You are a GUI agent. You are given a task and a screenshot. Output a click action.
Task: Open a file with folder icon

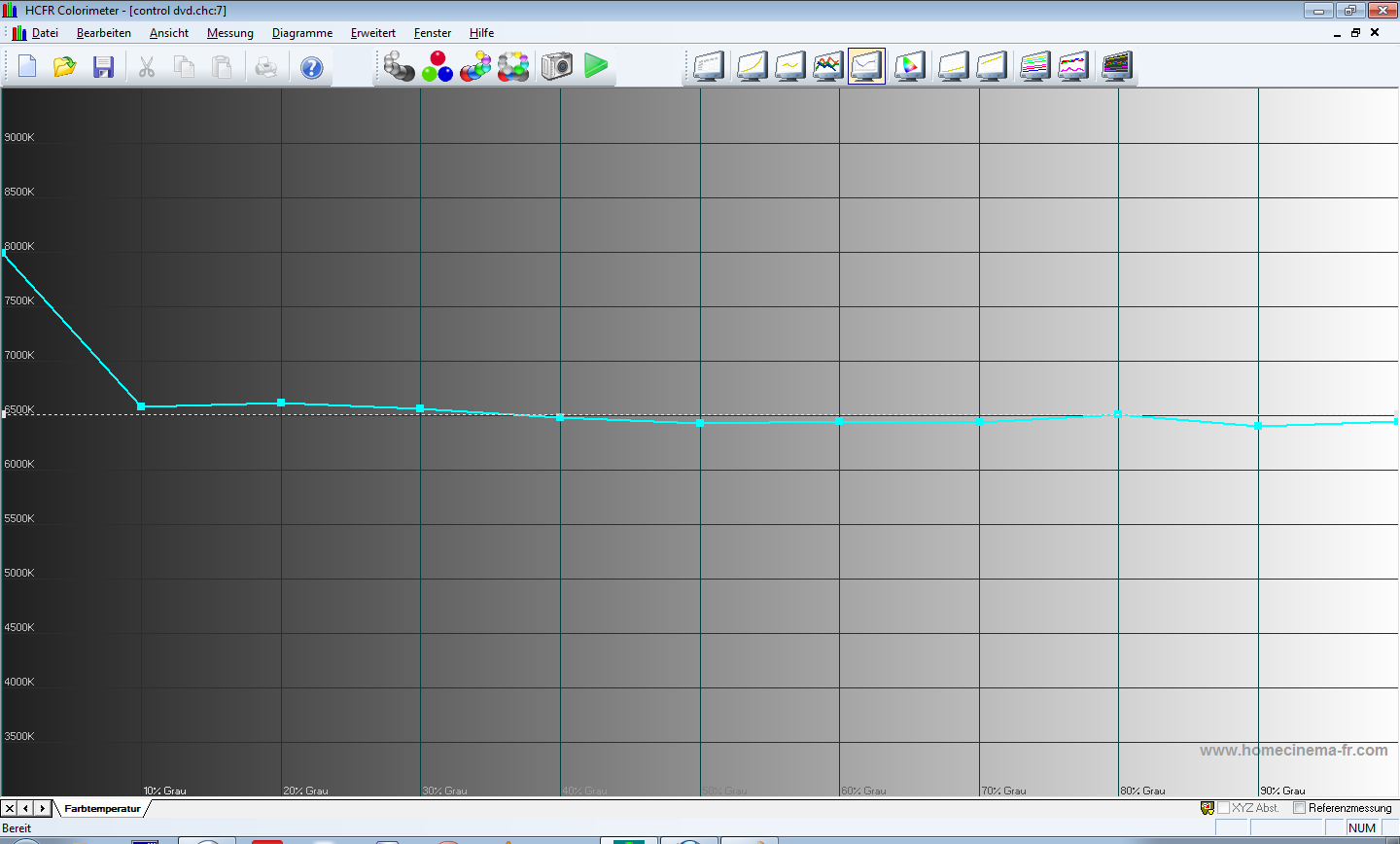coord(65,66)
